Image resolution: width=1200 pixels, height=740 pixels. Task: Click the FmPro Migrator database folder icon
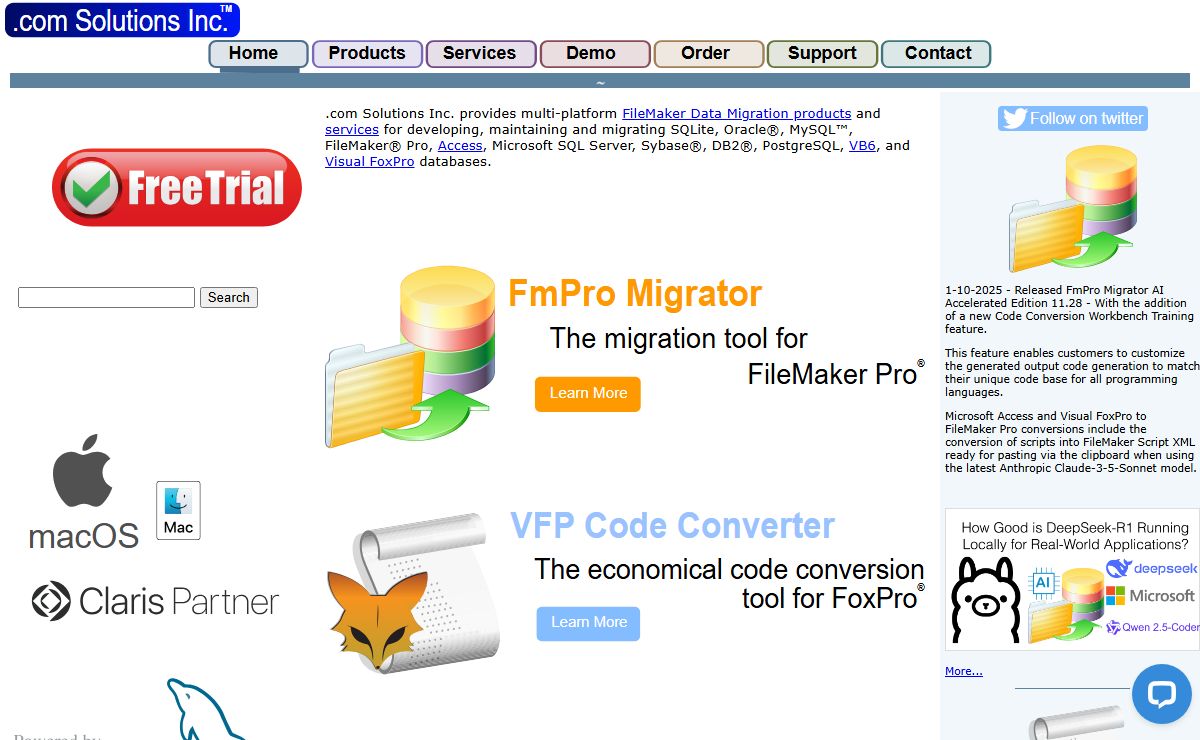tap(408, 357)
